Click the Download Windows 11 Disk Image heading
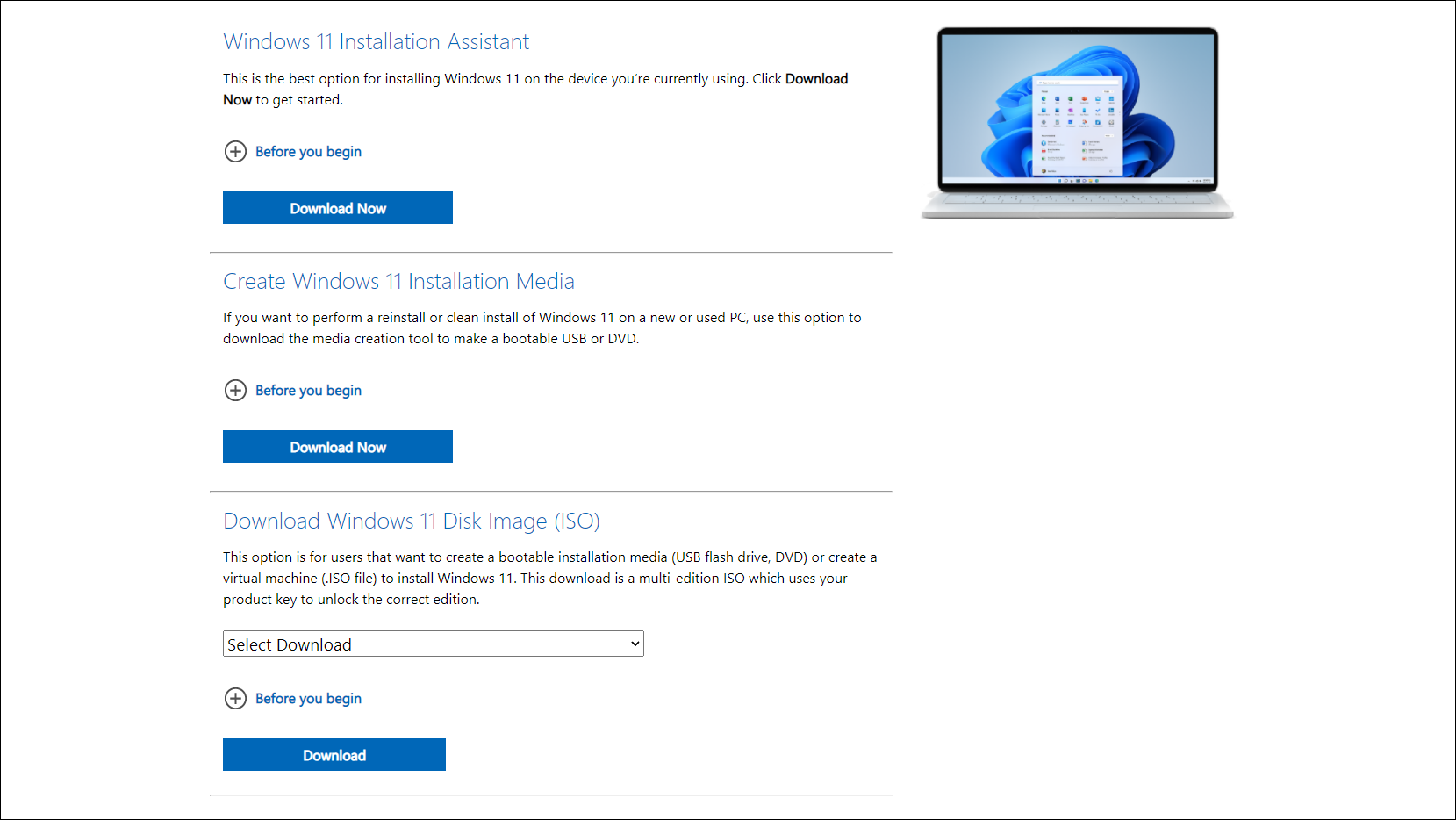The width and height of the screenshot is (1456, 820). click(411, 521)
